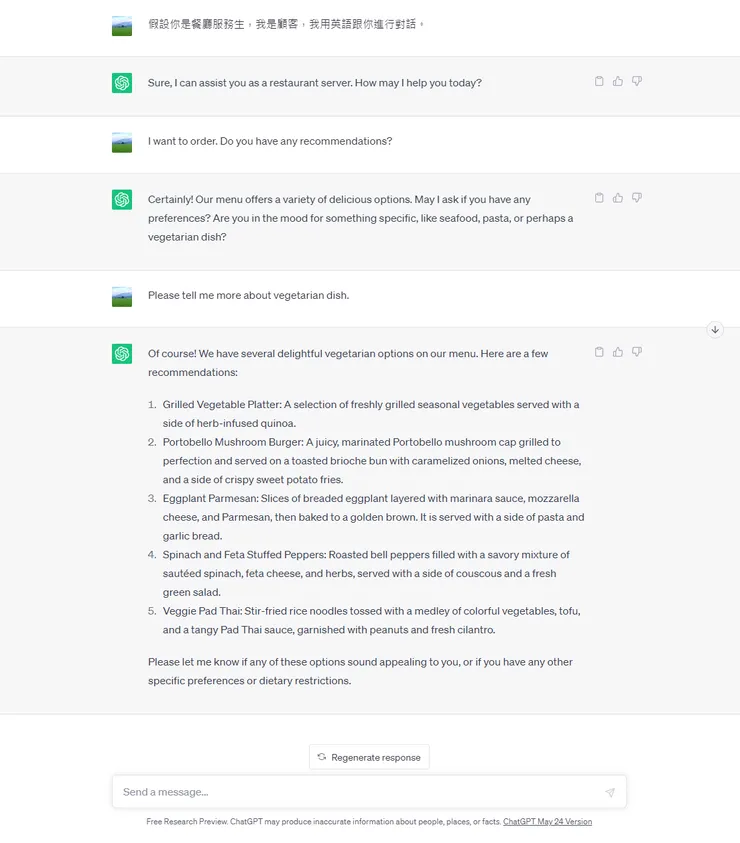
Task: Thumbs up the vegetarian options response
Action: coord(618,352)
